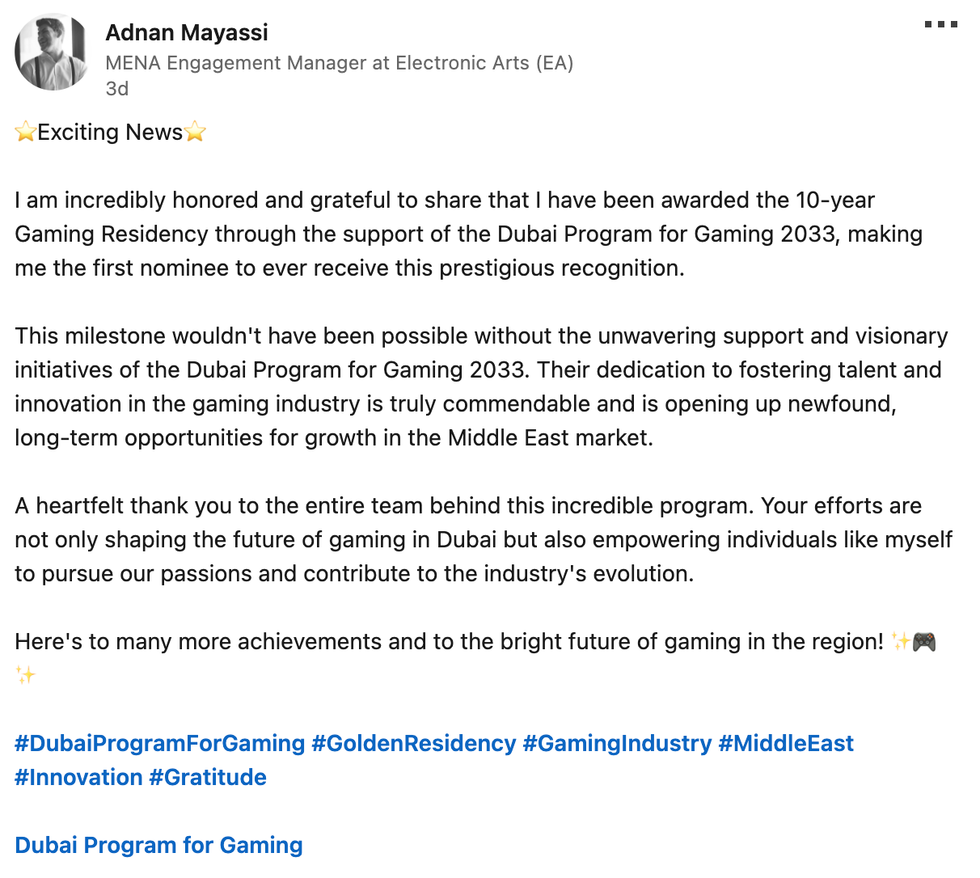
Task: Click the #Gratitude hashtag
Action: coord(208,777)
